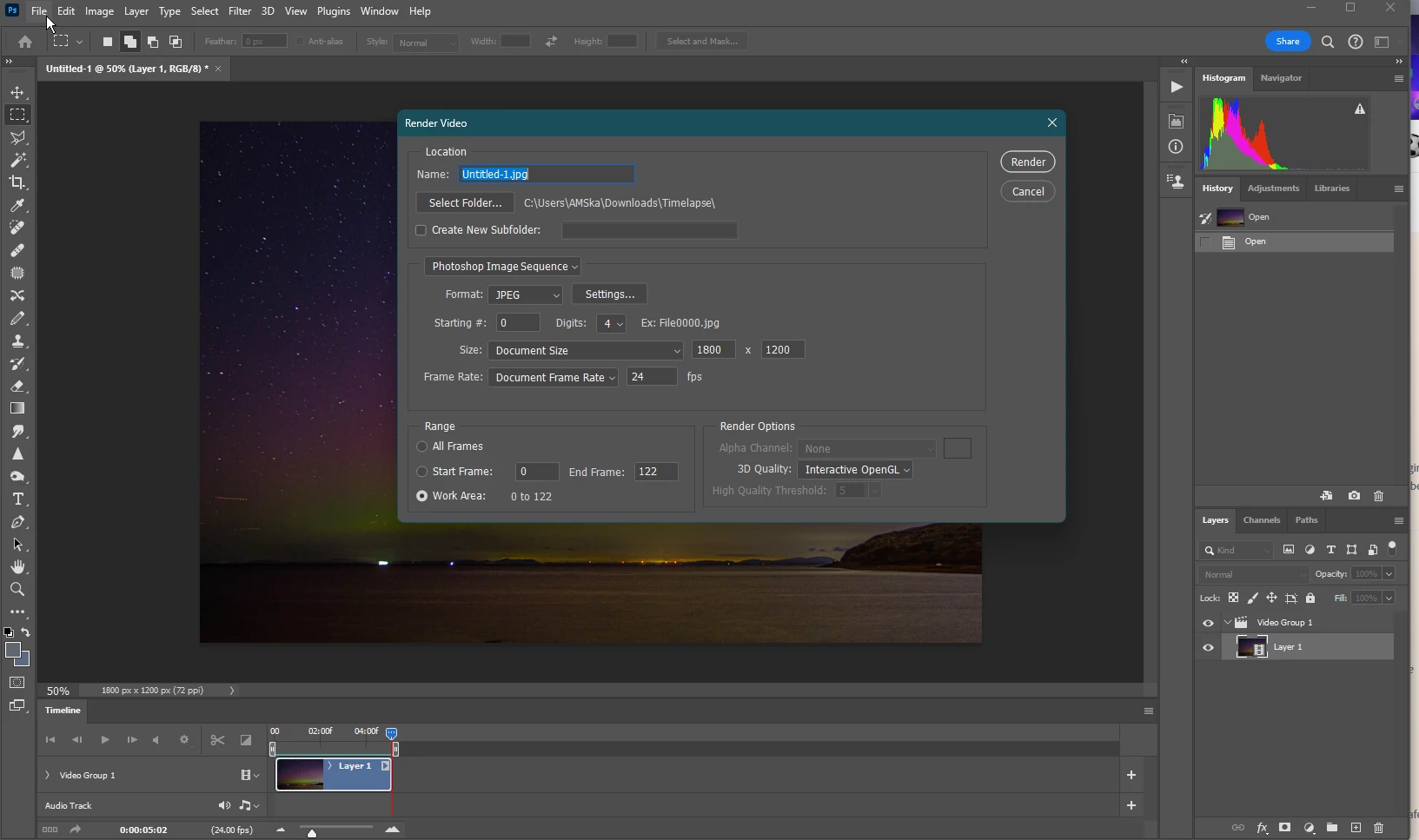The width and height of the screenshot is (1419, 840).
Task: Select the All Frames radio button
Action: point(422,446)
